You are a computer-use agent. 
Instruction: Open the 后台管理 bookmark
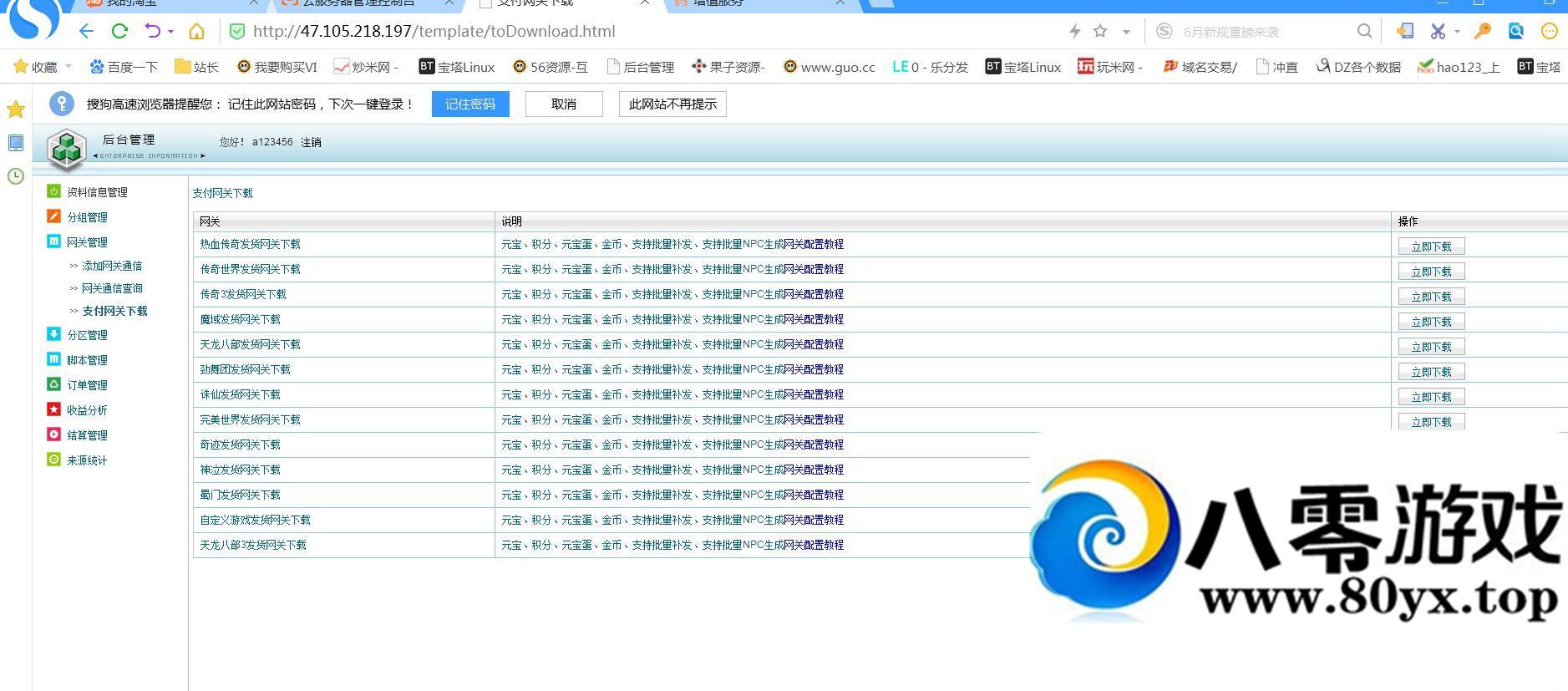640,67
